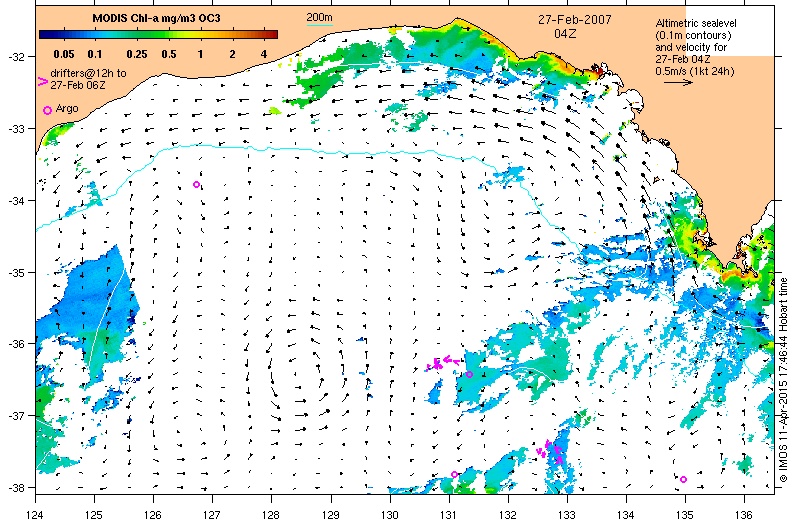Click the magenta Argo legend circle
Screen dimensions: 800x520
tap(47, 110)
